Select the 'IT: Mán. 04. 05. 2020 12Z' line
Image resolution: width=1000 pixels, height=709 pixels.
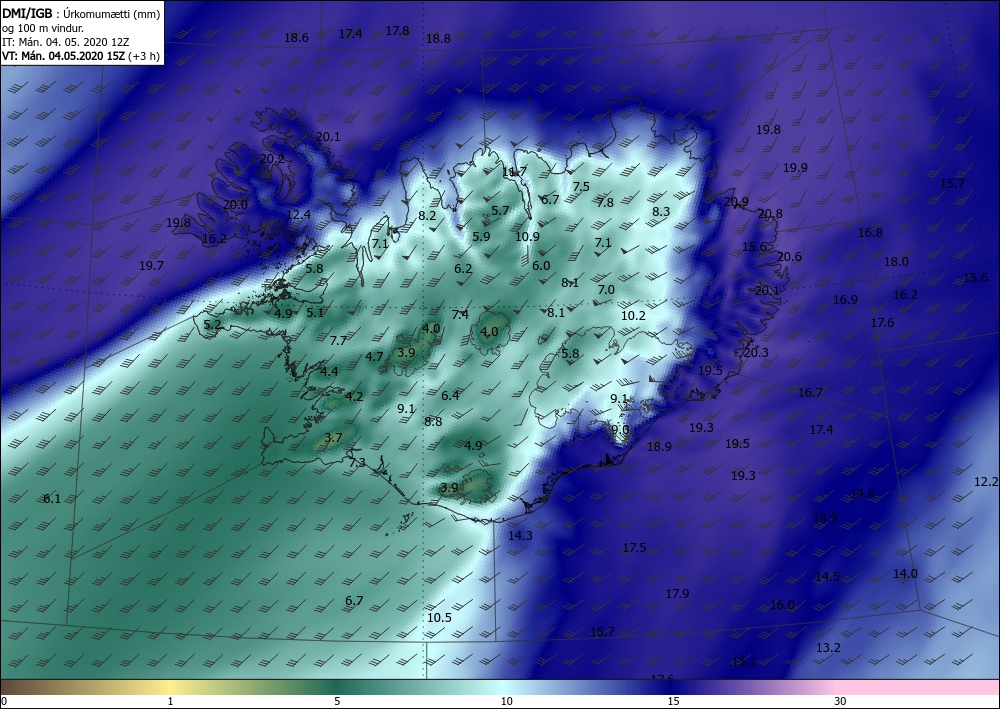(66, 42)
